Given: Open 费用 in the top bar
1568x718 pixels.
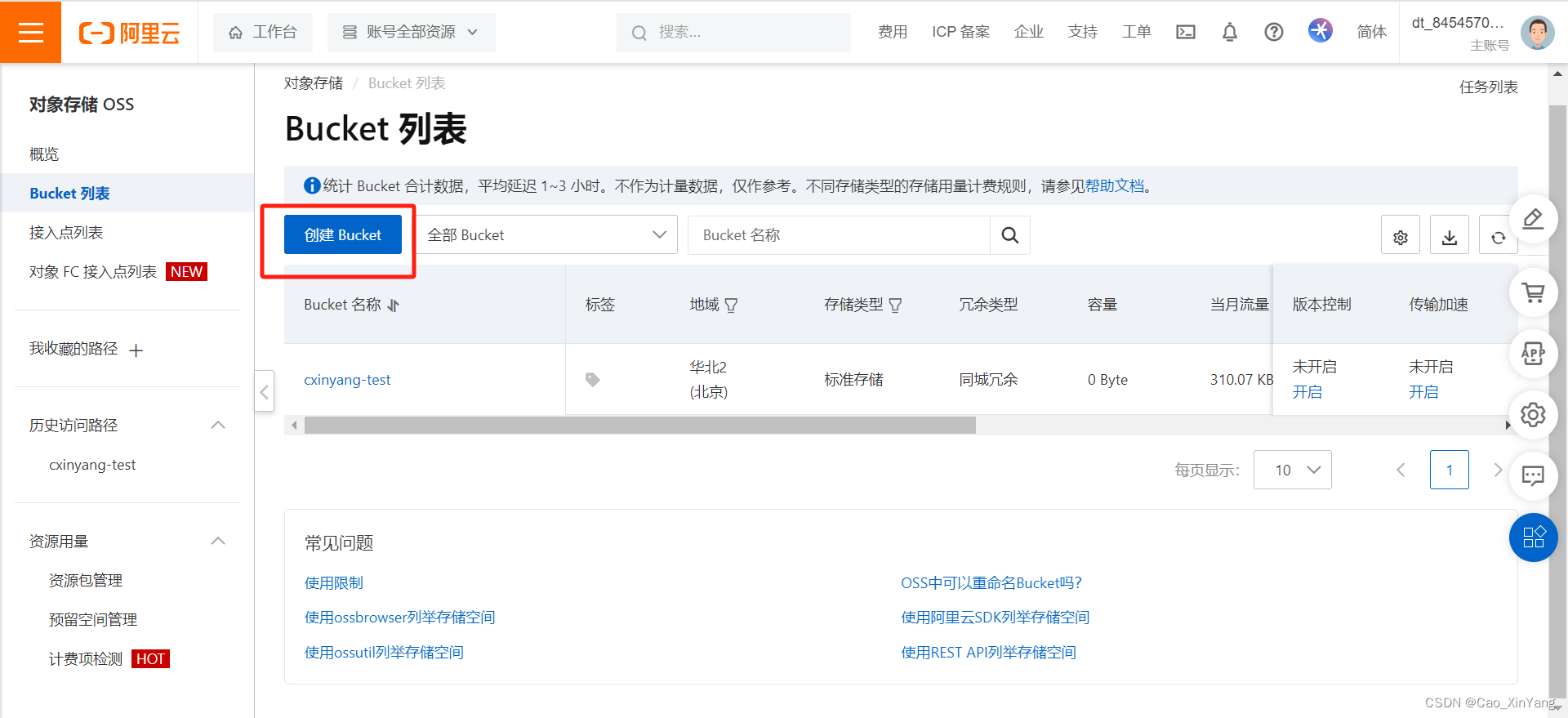Looking at the screenshot, I should click(x=893, y=32).
